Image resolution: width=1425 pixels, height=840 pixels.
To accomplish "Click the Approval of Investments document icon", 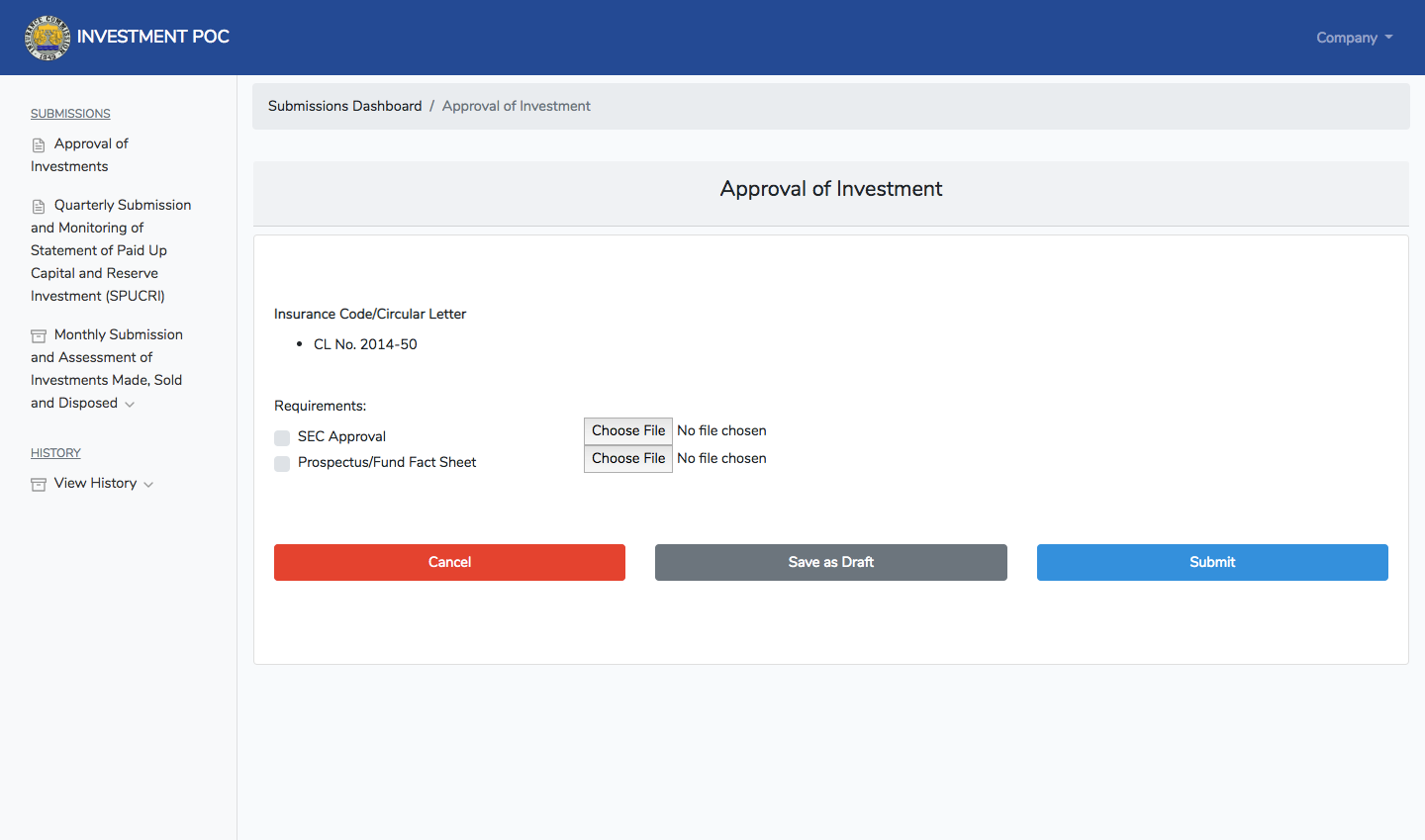I will (x=39, y=145).
